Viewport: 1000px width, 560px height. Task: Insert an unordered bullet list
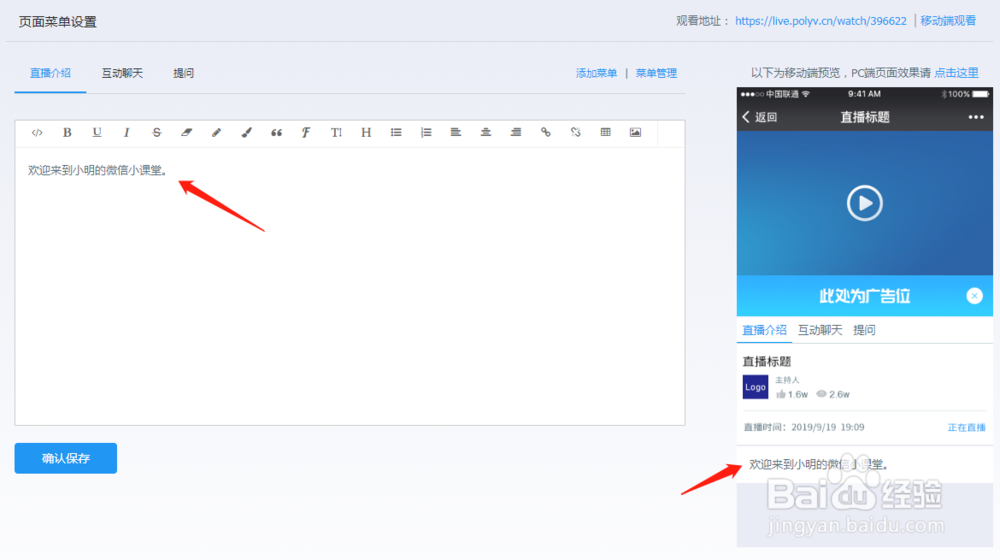coord(396,133)
